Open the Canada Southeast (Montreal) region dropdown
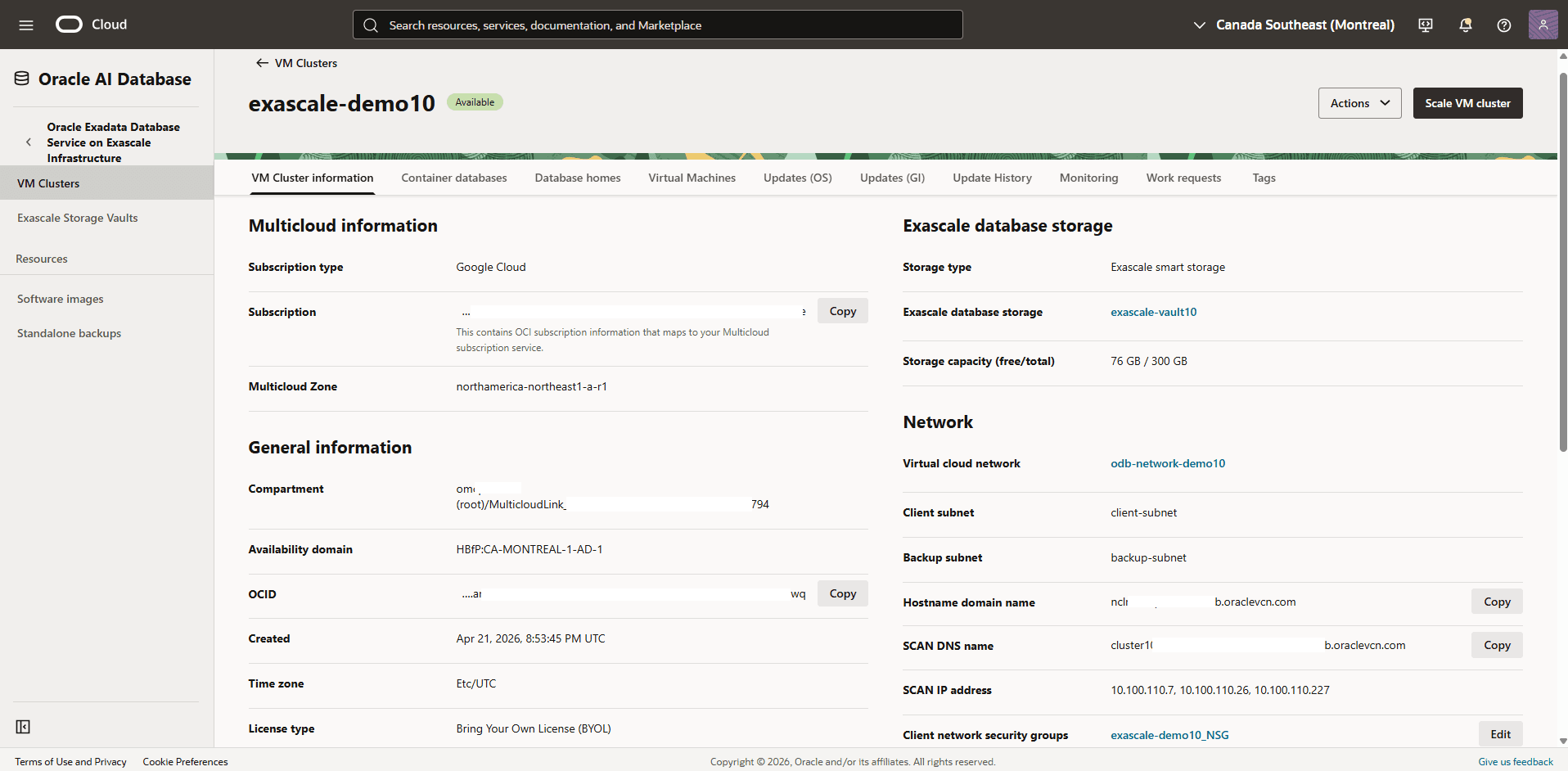The image size is (1568, 771). point(1294,25)
